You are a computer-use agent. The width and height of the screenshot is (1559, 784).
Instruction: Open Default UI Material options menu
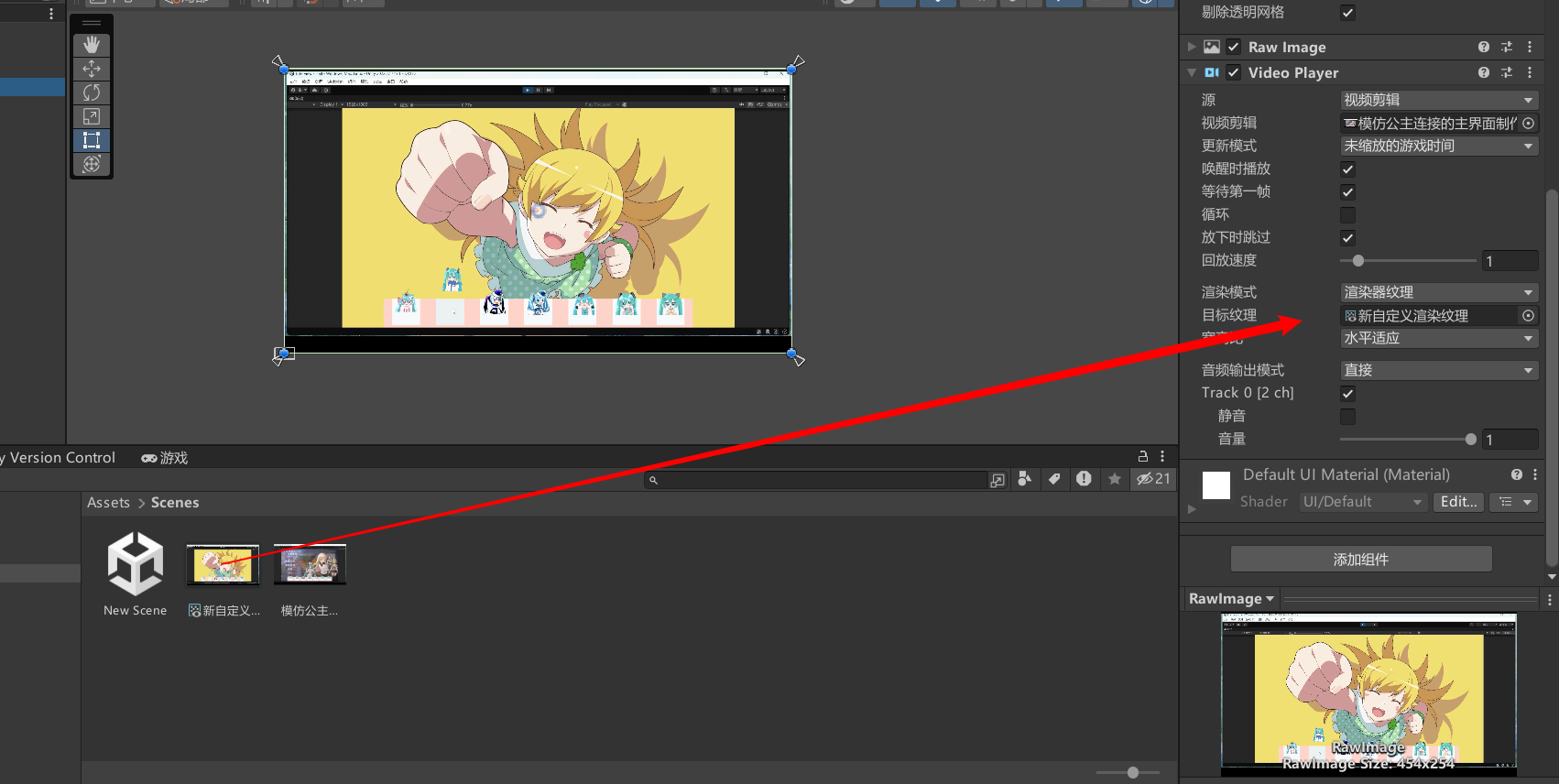(1535, 474)
